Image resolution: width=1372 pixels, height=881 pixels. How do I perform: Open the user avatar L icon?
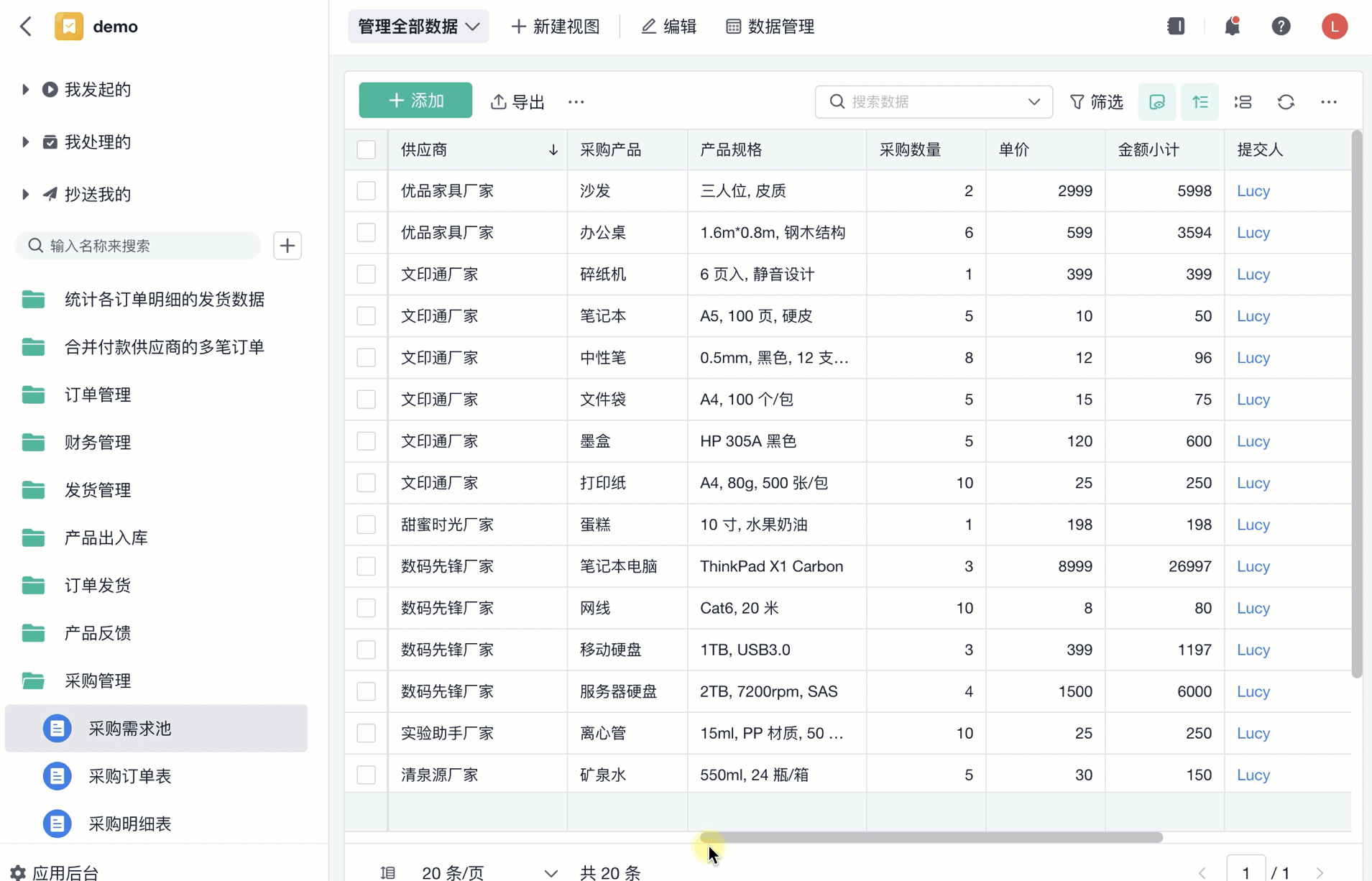tap(1334, 27)
